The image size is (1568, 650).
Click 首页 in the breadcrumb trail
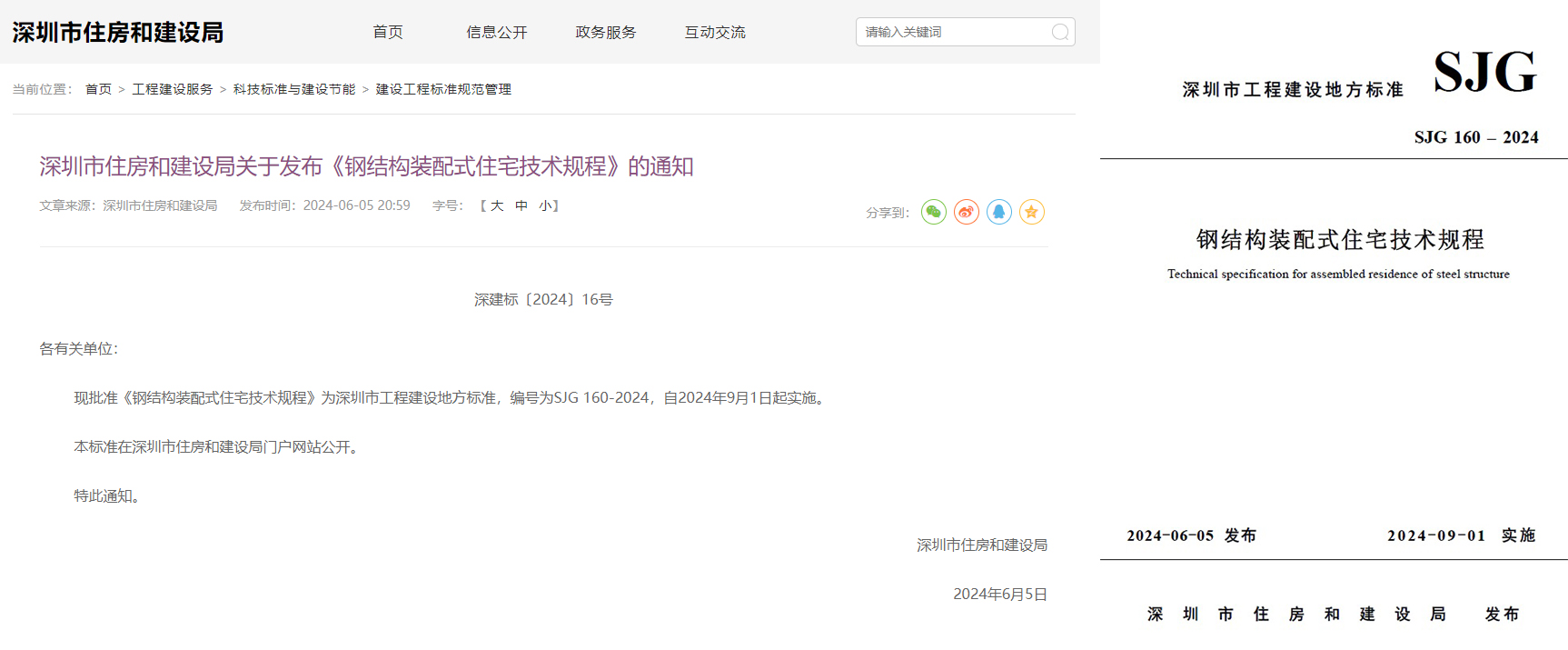click(98, 89)
